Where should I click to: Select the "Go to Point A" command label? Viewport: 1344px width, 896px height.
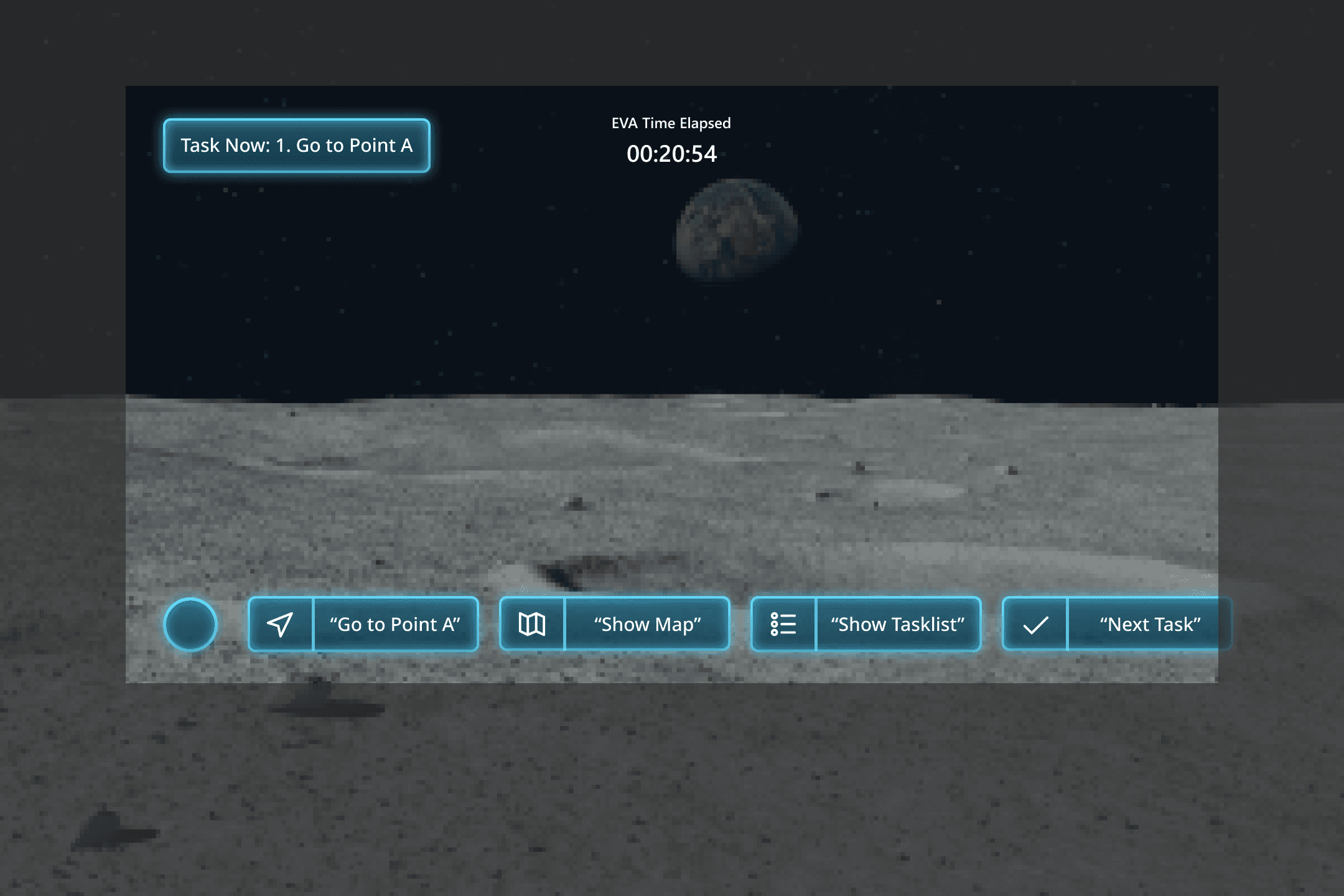(395, 624)
